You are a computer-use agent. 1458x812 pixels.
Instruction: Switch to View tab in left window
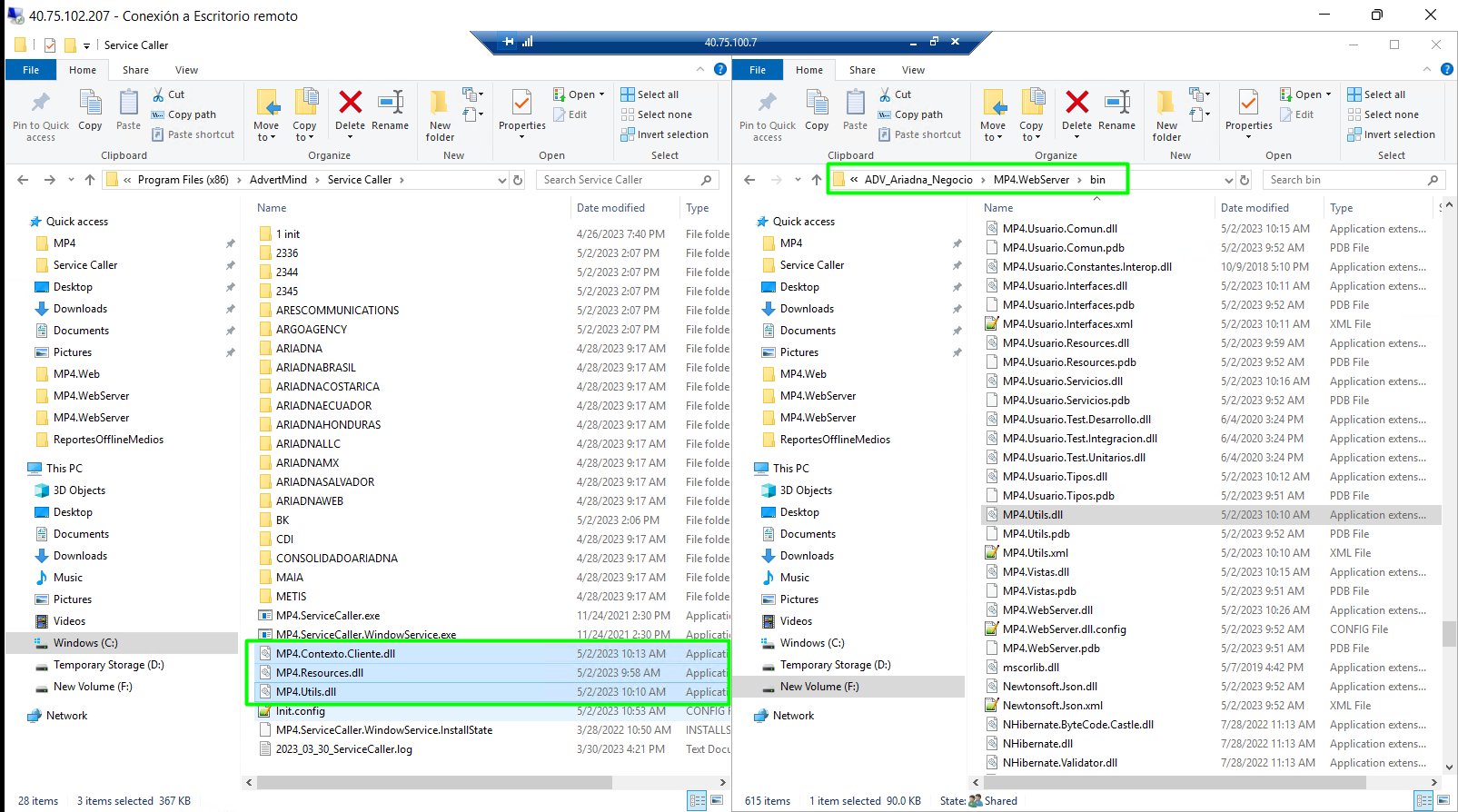(x=186, y=70)
